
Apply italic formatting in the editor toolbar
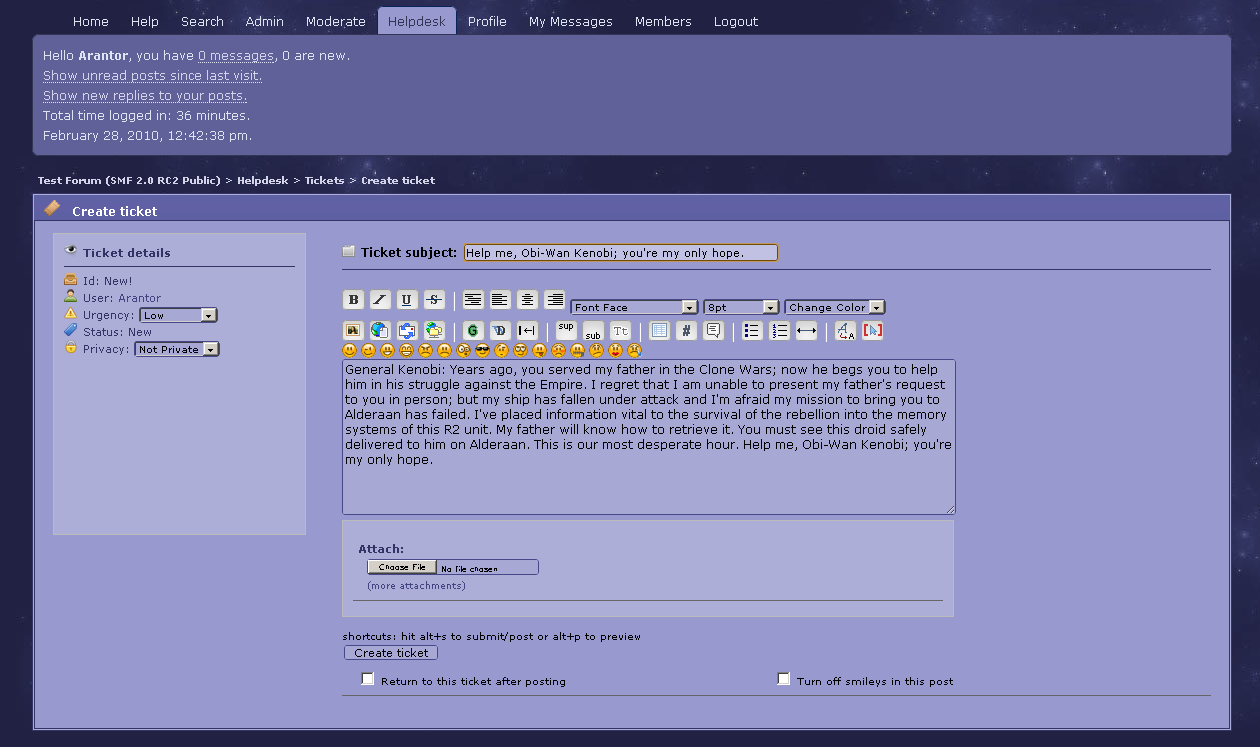coord(380,300)
